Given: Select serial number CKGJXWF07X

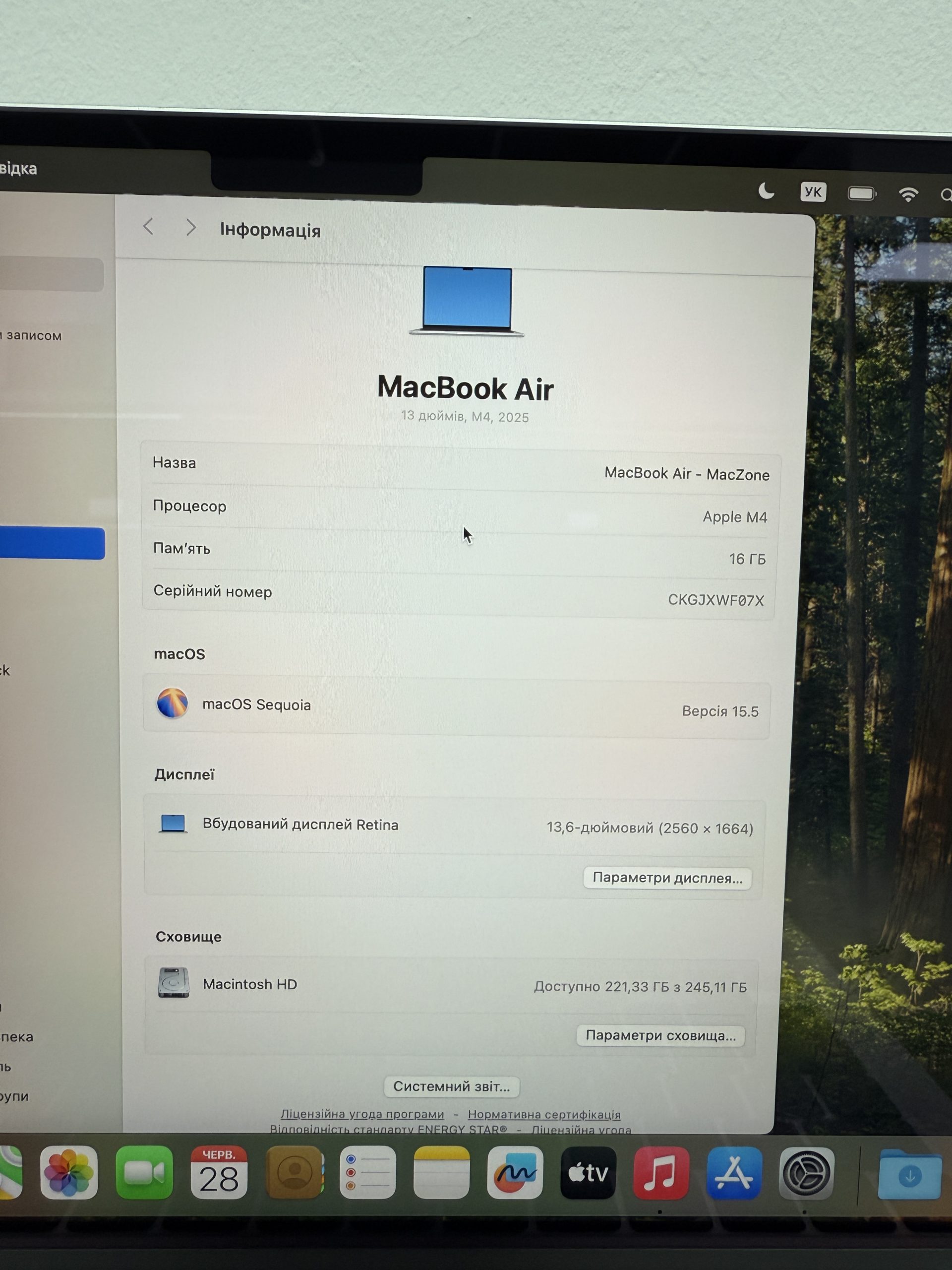Looking at the screenshot, I should (x=716, y=600).
